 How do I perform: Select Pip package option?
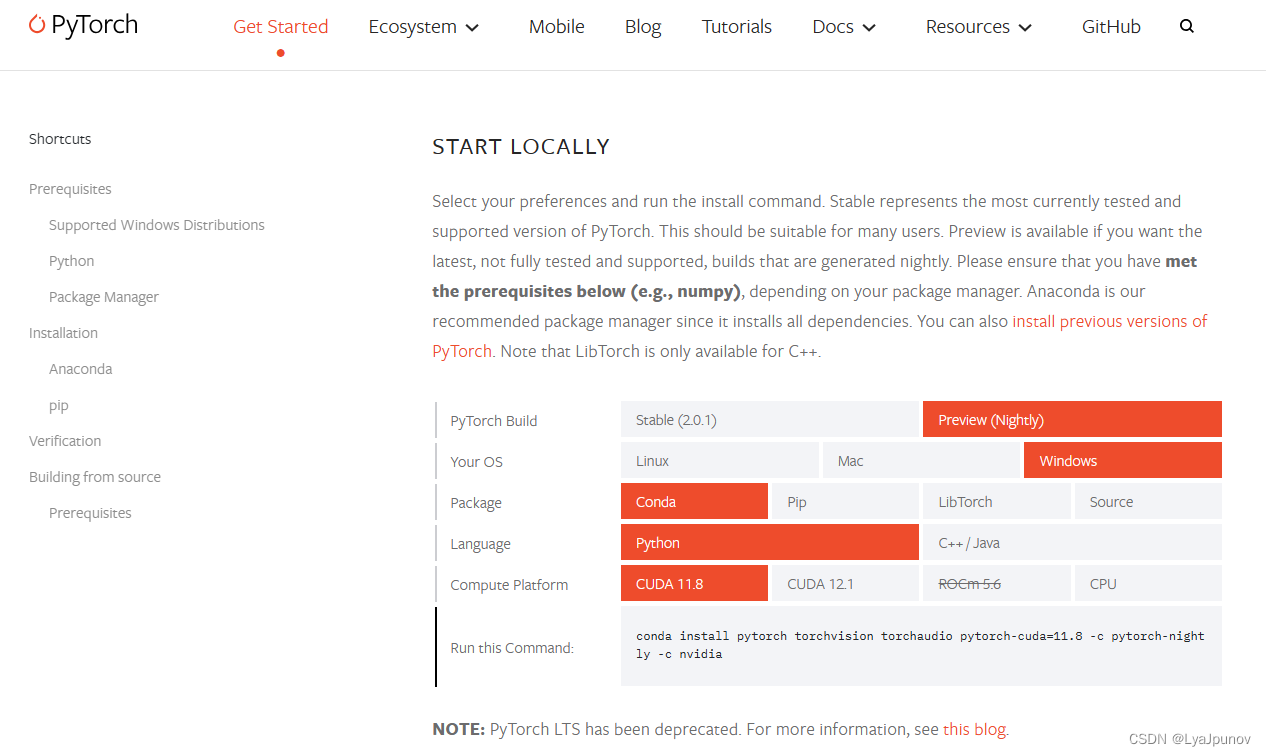tap(845, 502)
